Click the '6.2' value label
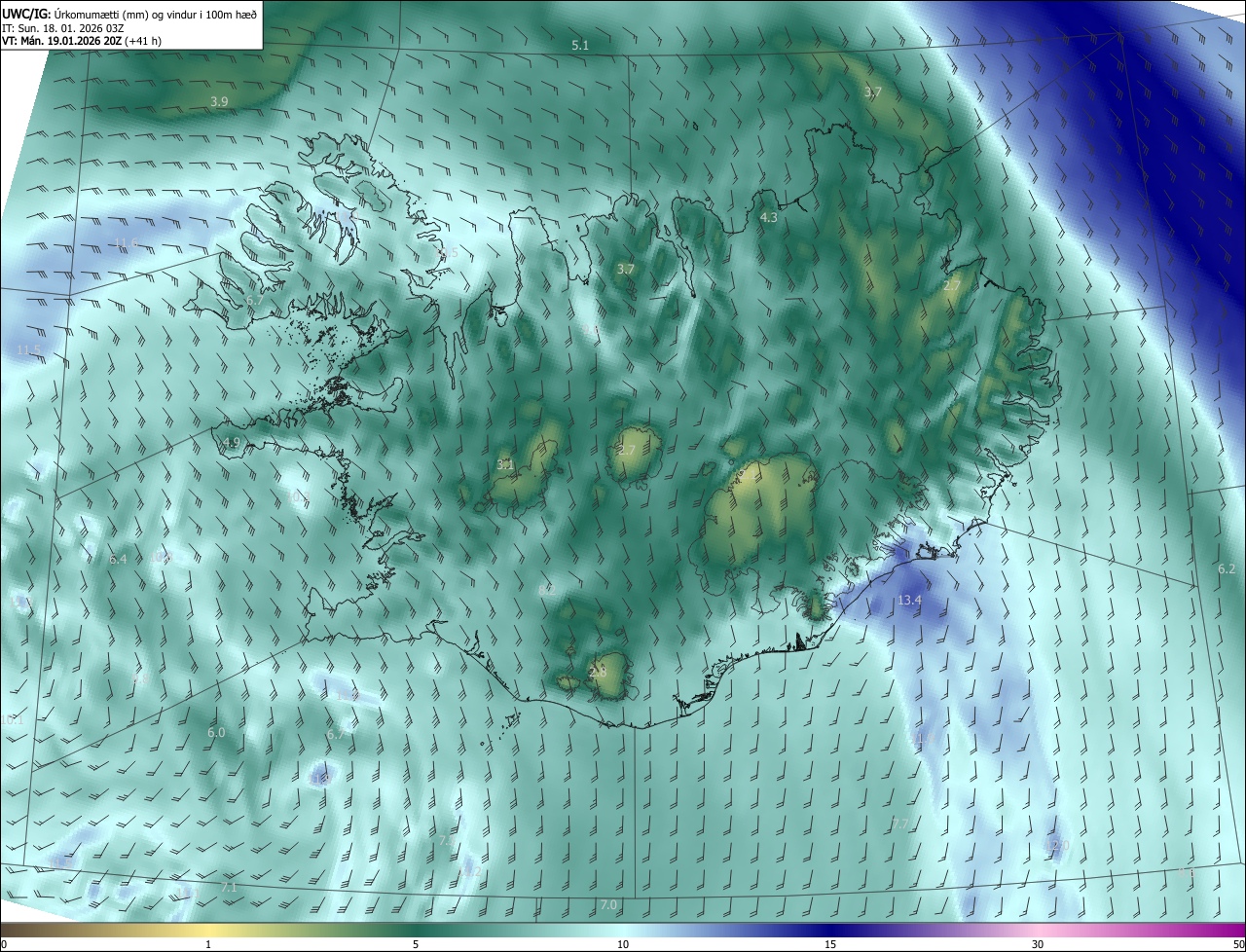The image size is (1246, 952). point(1227,569)
